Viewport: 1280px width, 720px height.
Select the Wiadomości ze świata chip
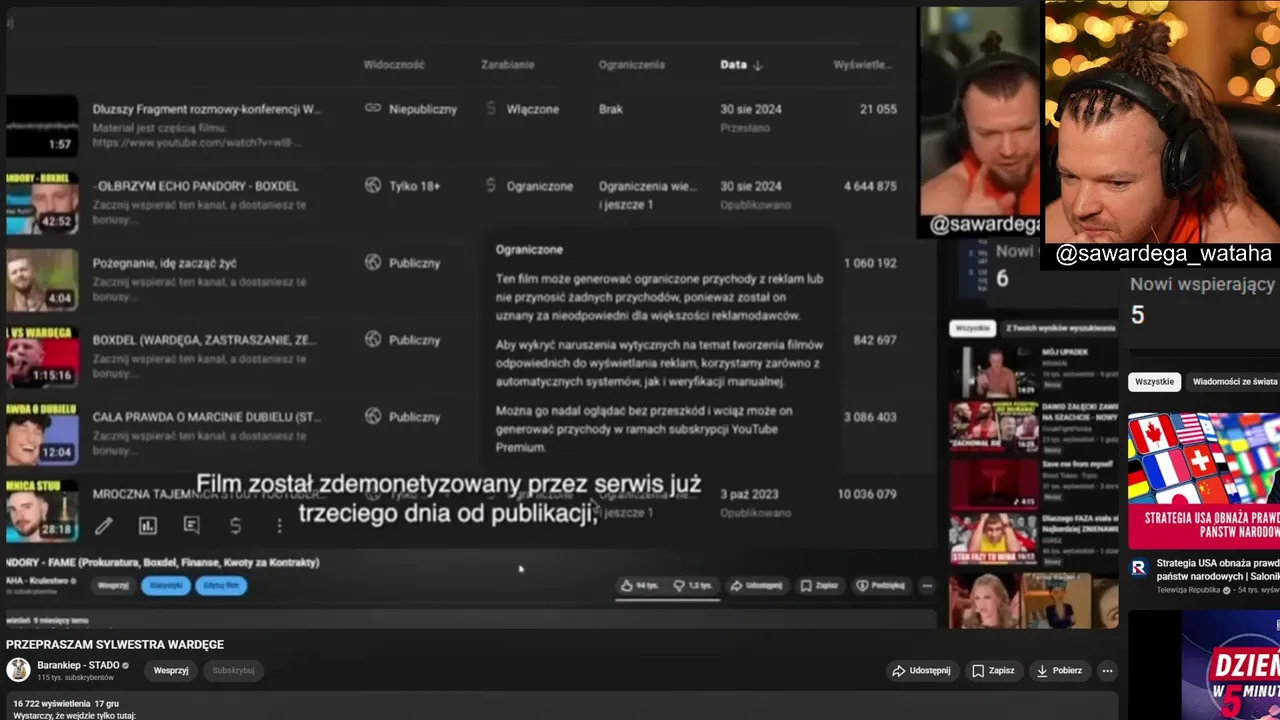(1235, 381)
